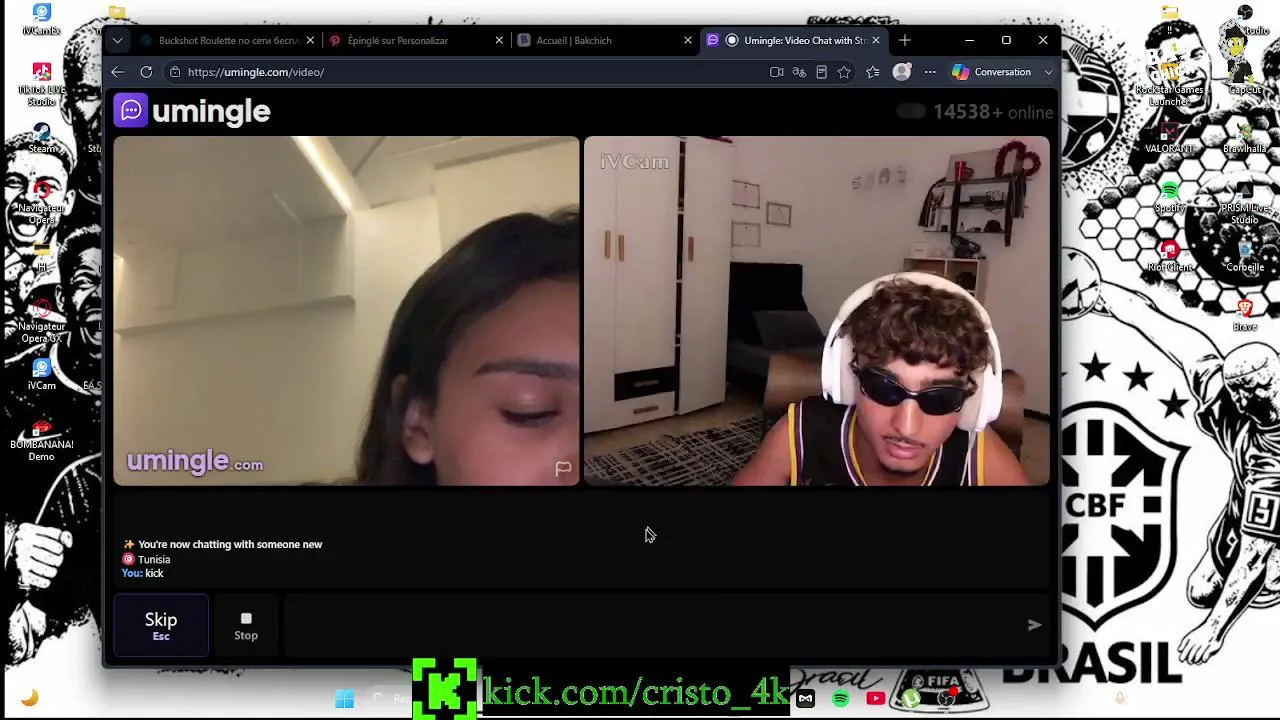Open Corbeille recycle bin
Image resolution: width=1280 pixels, height=720 pixels.
(1245, 256)
